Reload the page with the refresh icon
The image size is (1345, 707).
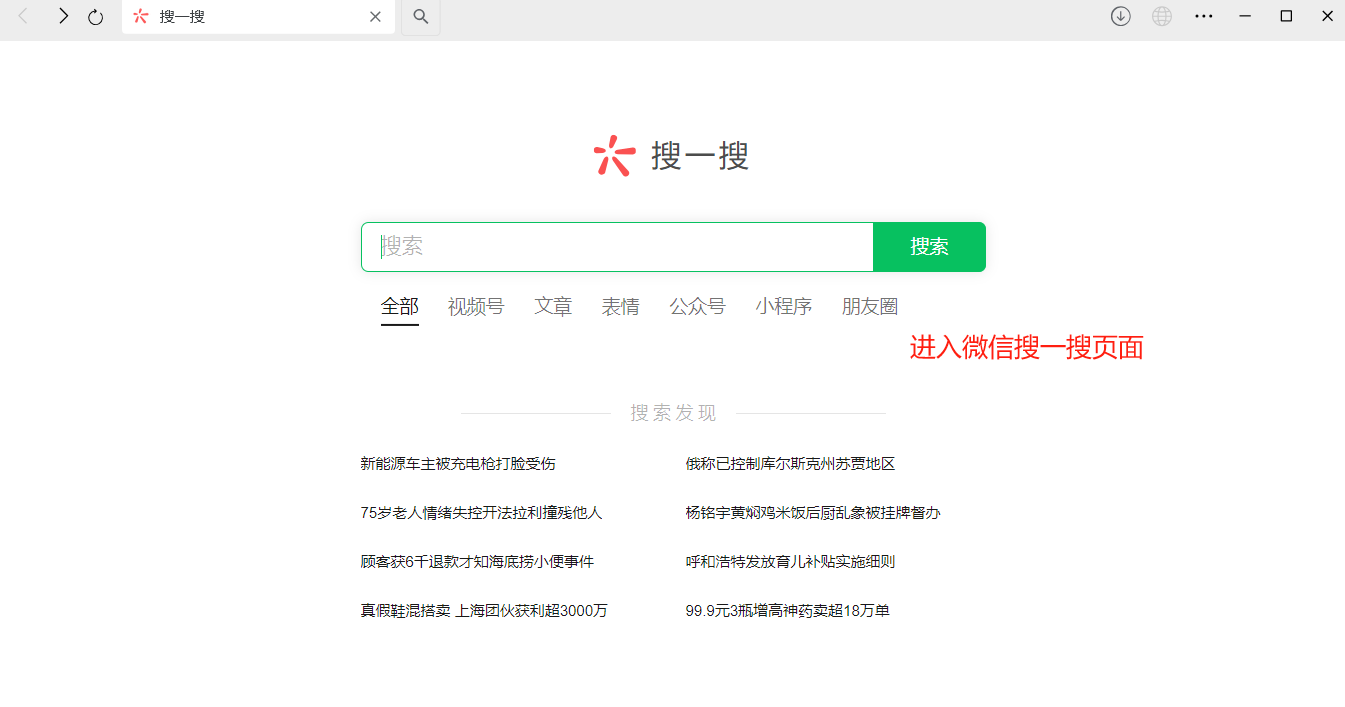tap(96, 17)
